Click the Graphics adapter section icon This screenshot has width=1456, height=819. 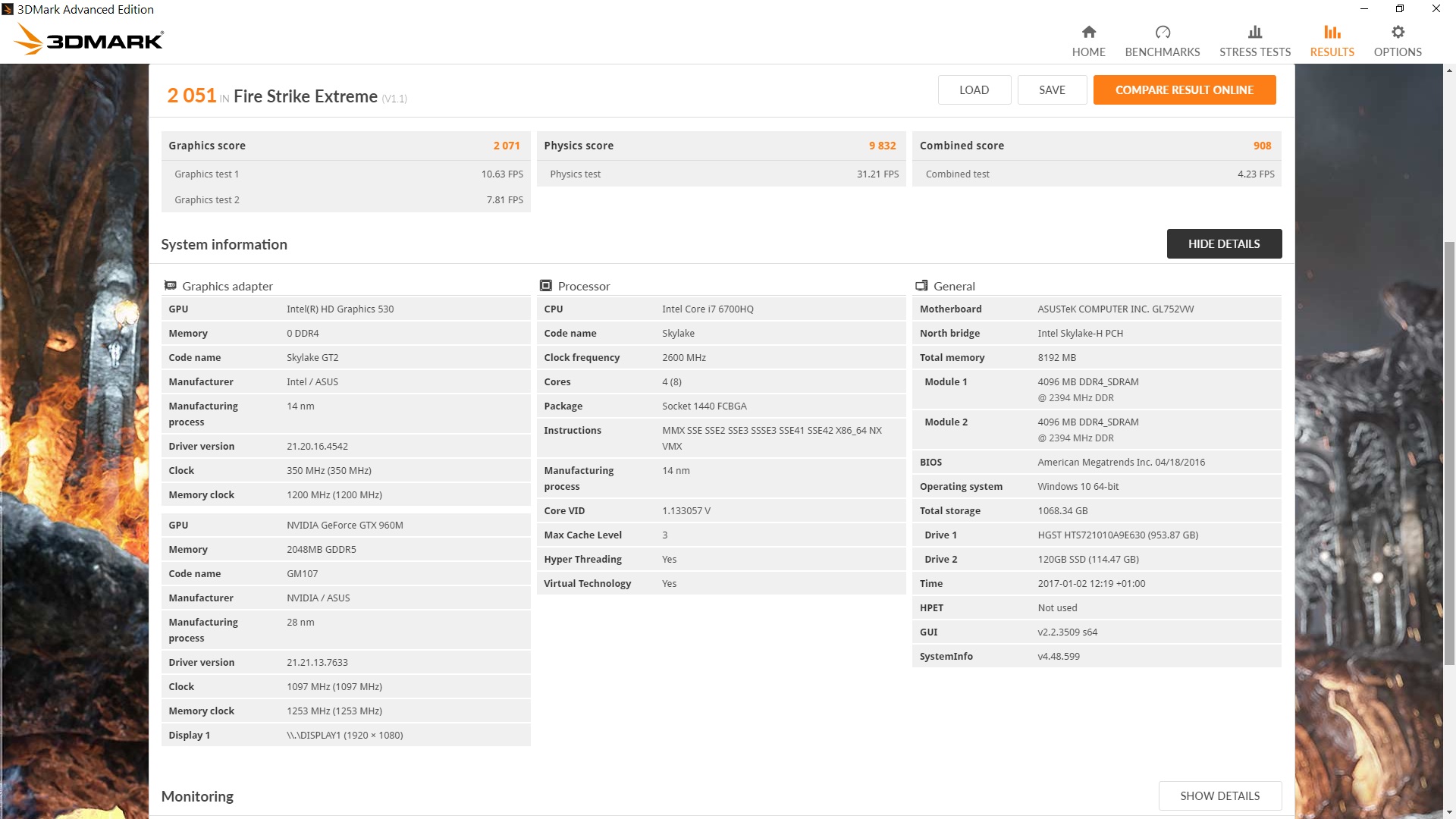coord(171,286)
